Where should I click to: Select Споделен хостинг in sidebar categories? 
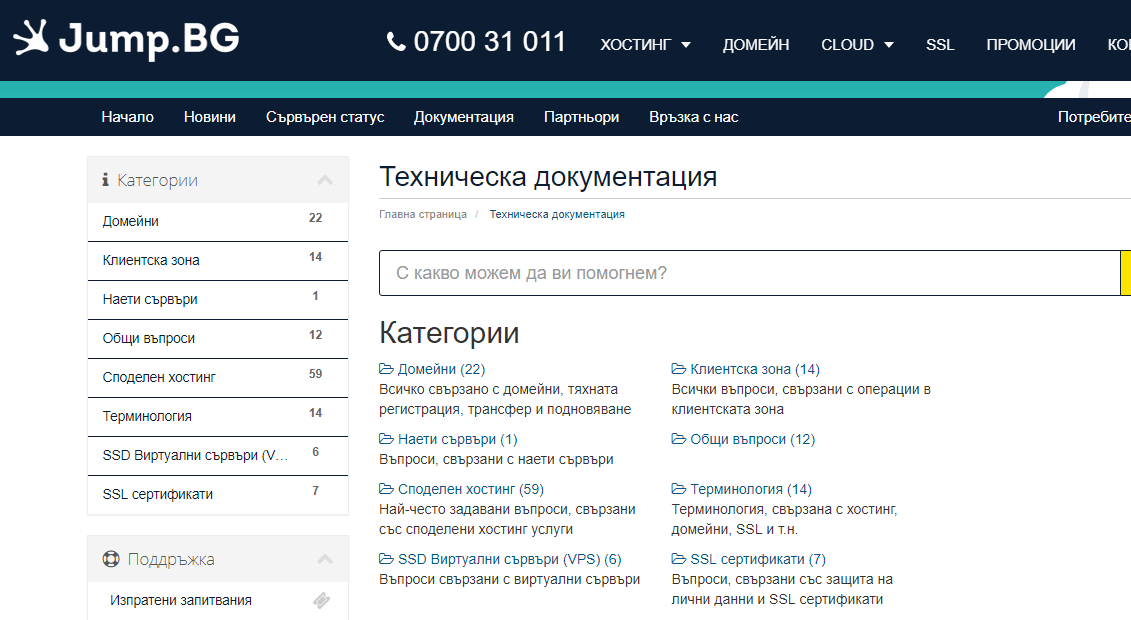[218, 377]
